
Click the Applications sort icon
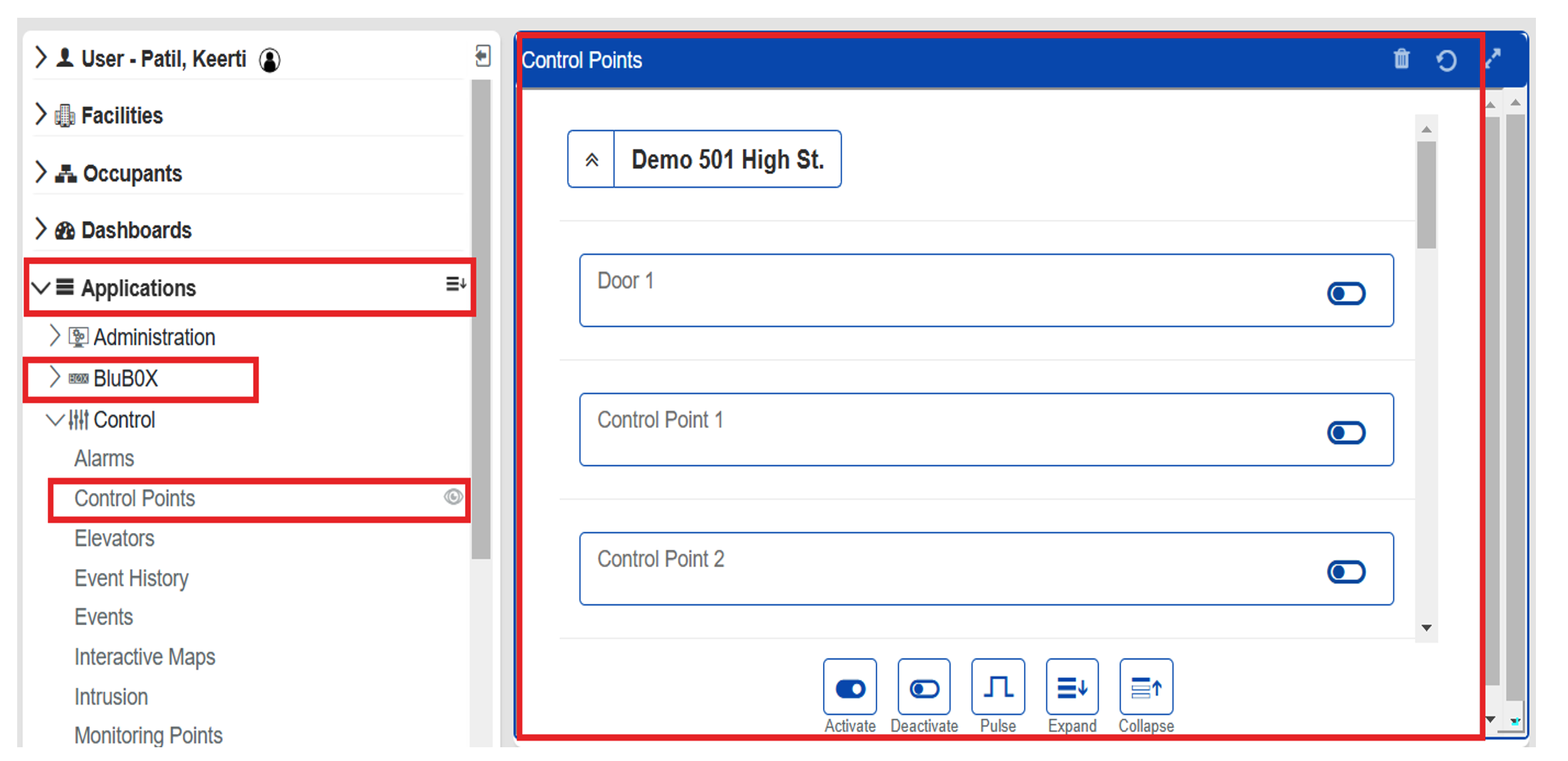point(455,284)
